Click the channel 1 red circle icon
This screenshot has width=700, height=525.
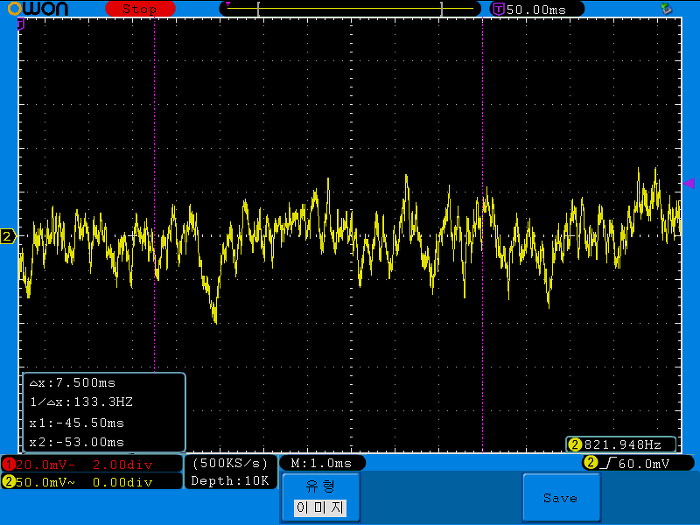pyautogui.click(x=9, y=464)
